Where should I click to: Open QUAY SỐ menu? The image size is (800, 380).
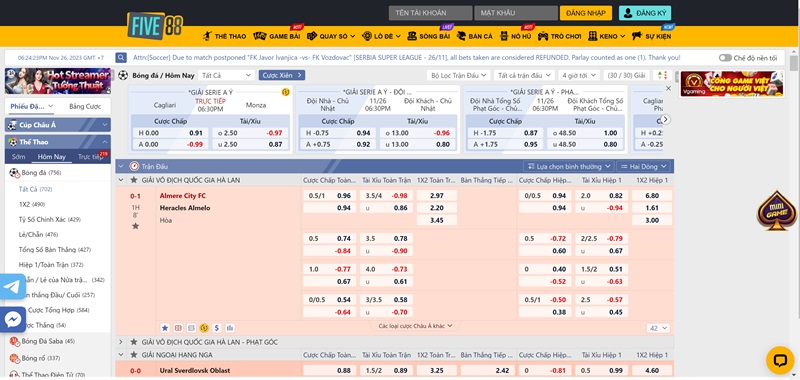click(x=332, y=36)
